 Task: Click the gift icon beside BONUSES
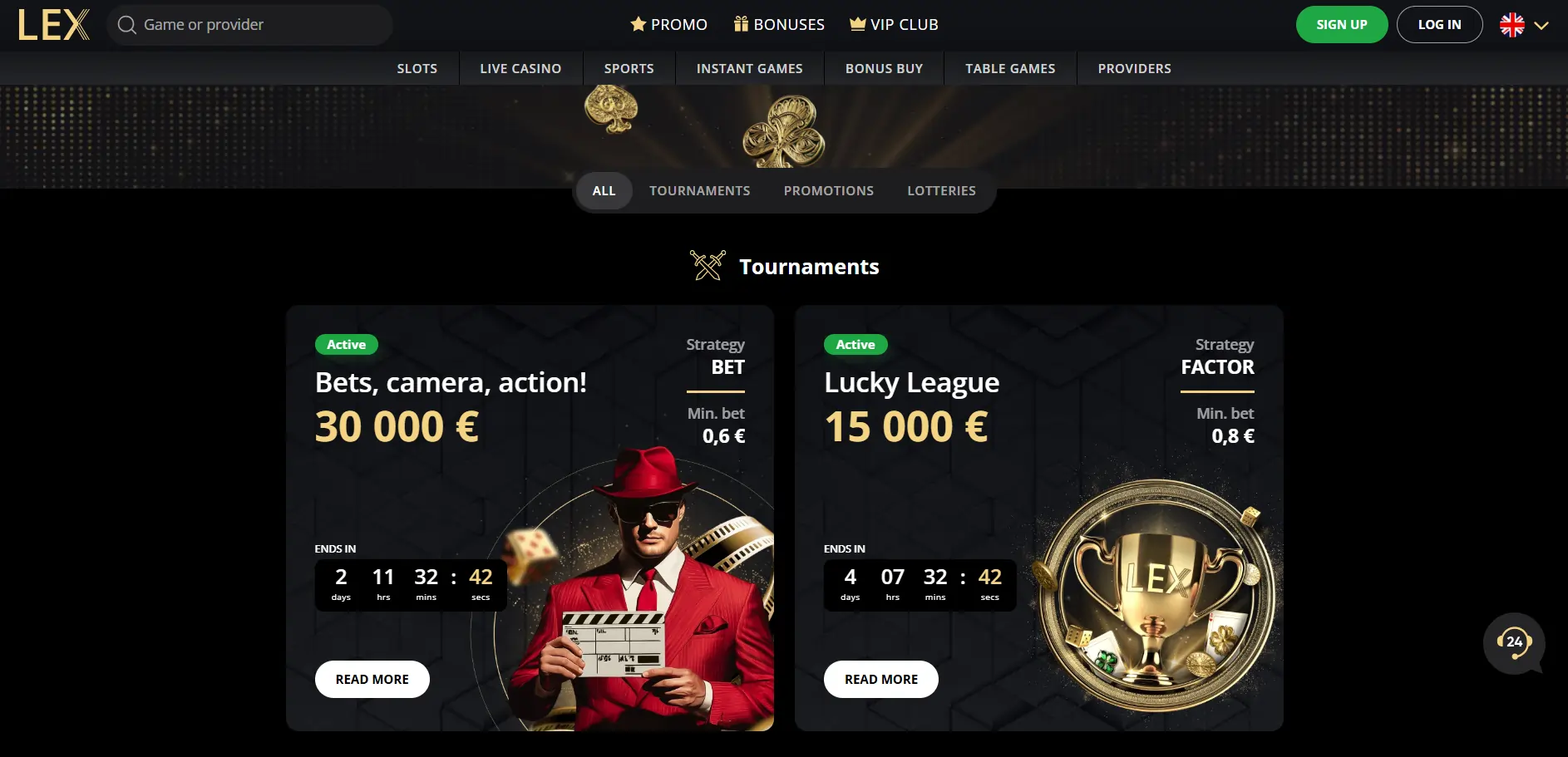[x=742, y=24]
